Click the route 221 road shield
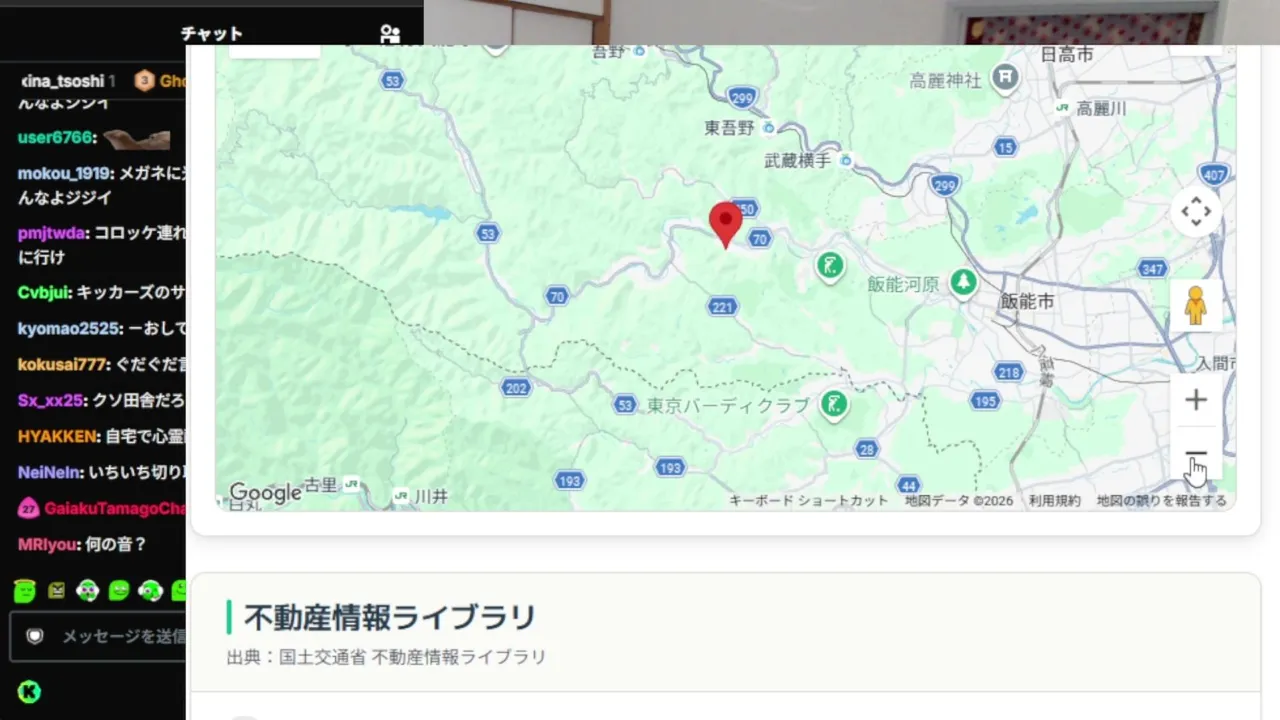Image resolution: width=1280 pixels, height=720 pixels. (722, 306)
